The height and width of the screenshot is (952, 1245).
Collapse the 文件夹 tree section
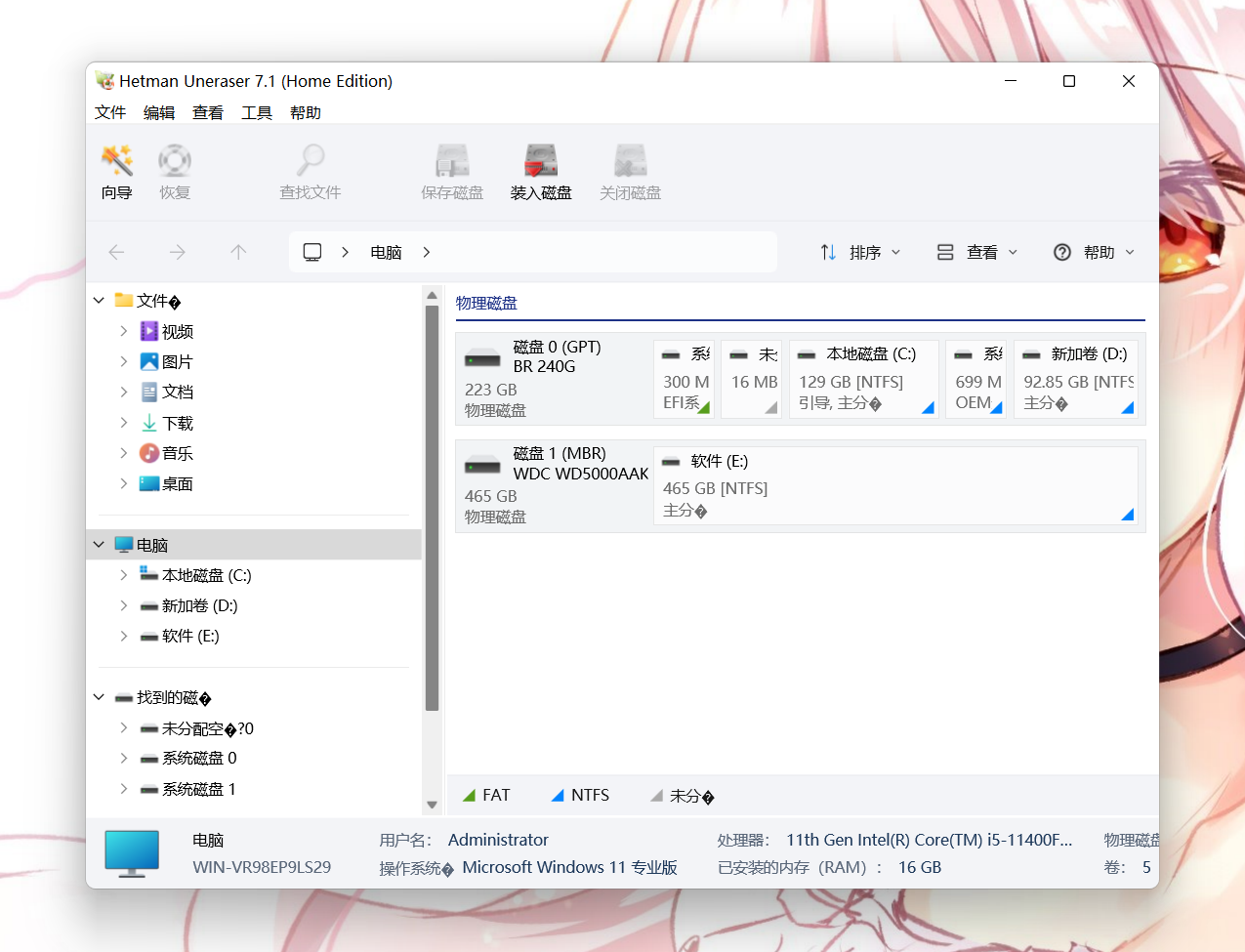tap(99, 301)
